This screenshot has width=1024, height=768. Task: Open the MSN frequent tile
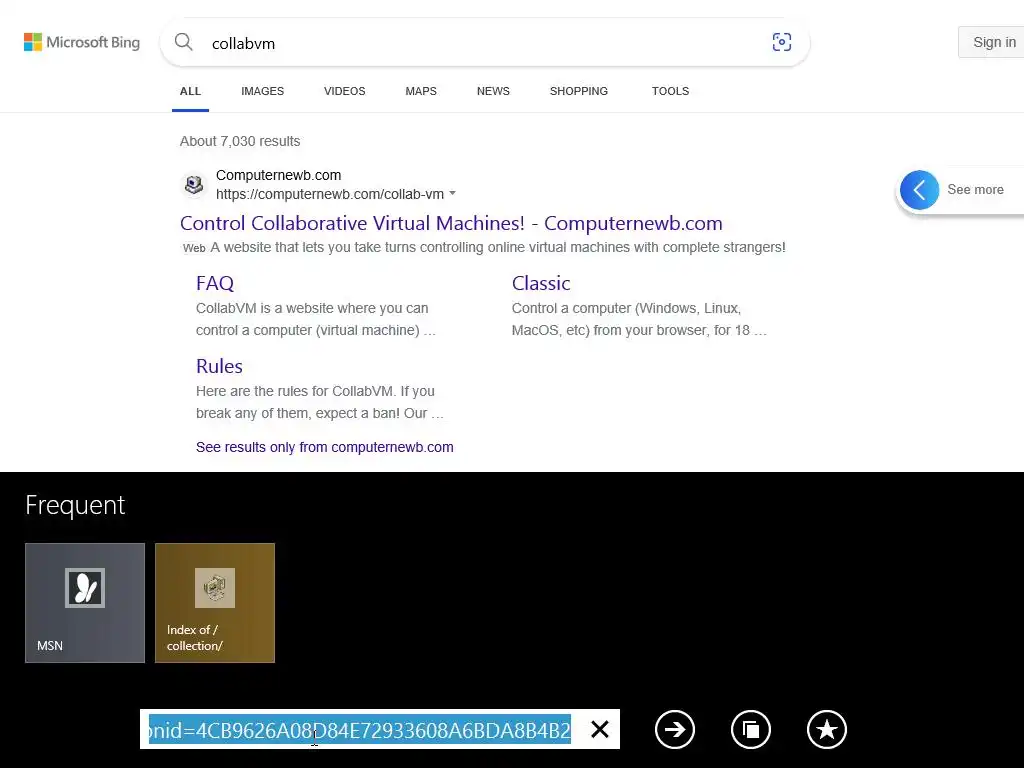(x=85, y=603)
